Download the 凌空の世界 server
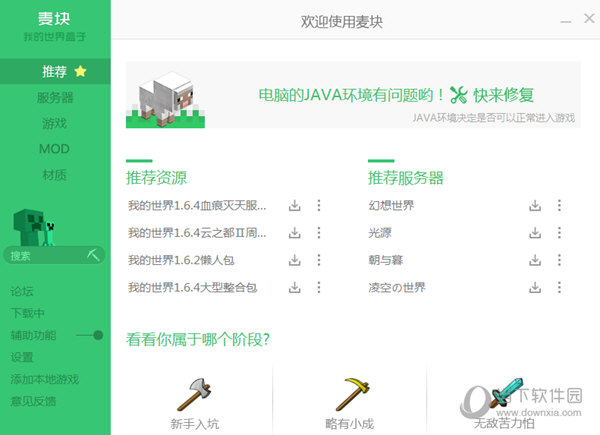The height and width of the screenshot is (435, 600). tap(535, 287)
